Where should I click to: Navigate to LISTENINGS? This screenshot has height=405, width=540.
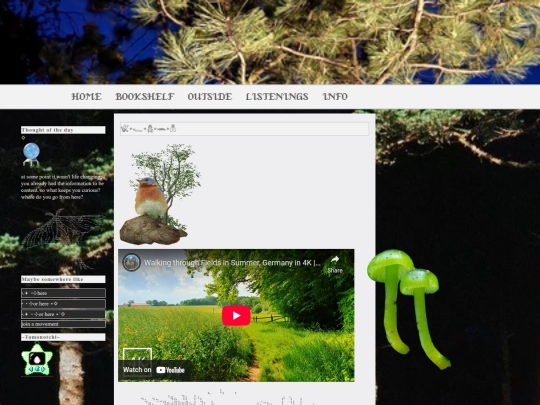pyautogui.click(x=277, y=97)
